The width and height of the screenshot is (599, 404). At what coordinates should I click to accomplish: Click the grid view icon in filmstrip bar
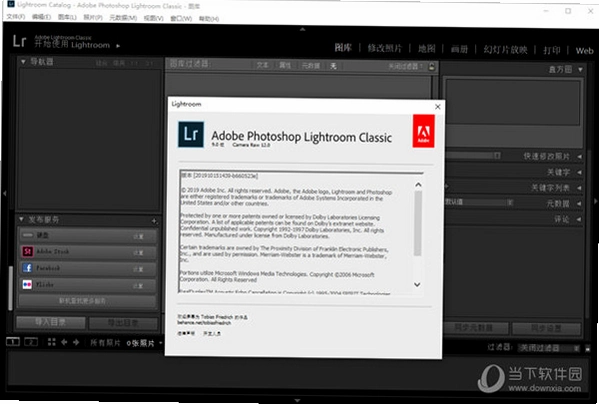52,342
